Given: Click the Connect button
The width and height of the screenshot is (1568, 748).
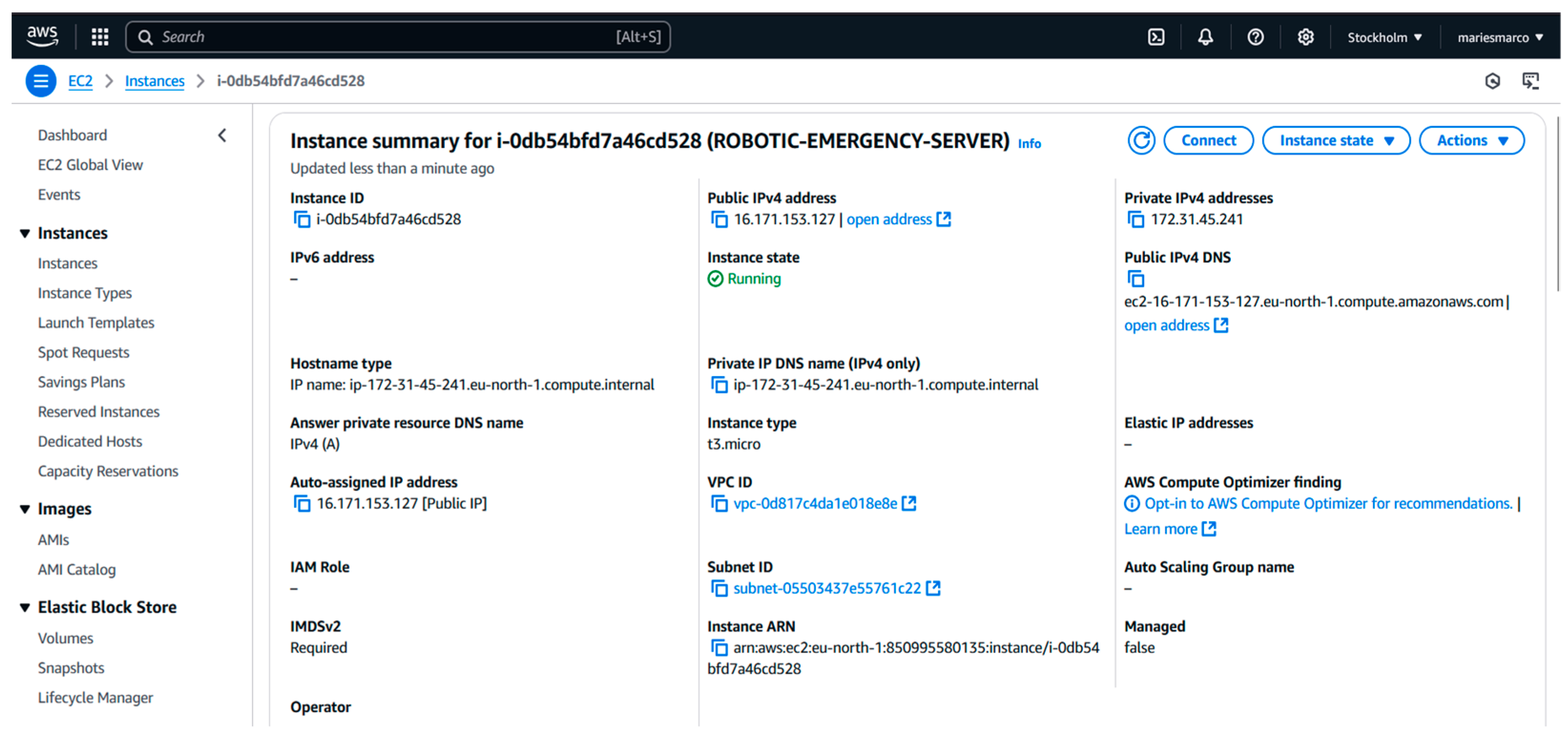Looking at the screenshot, I should pyautogui.click(x=1207, y=141).
